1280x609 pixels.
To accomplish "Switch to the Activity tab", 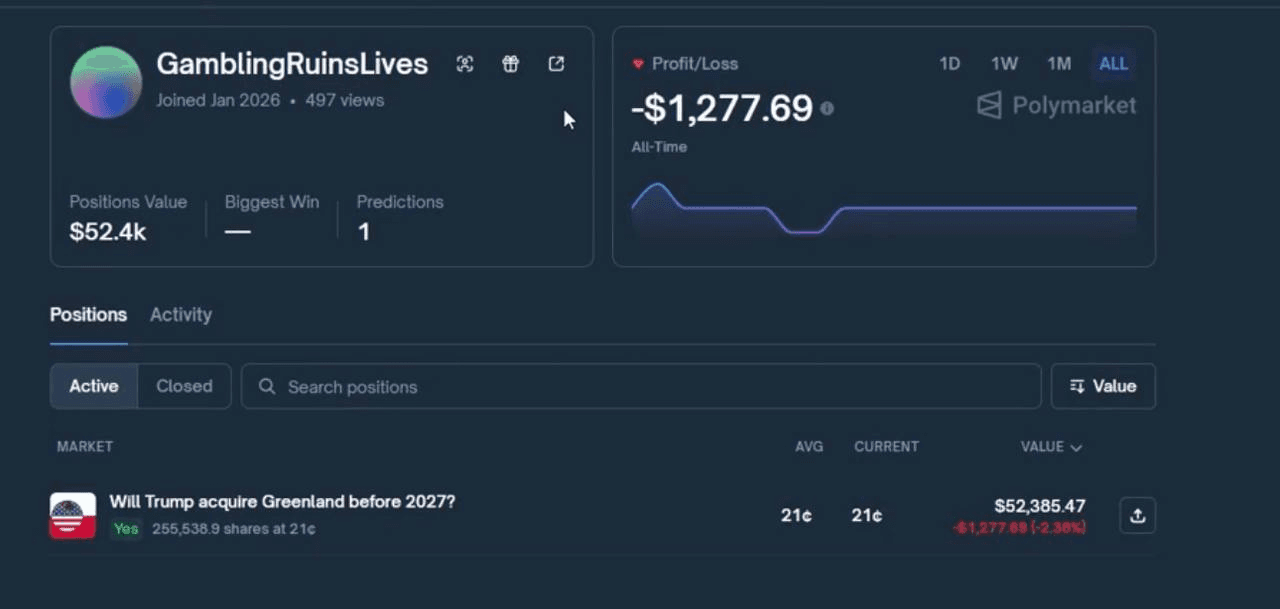I will click(181, 315).
